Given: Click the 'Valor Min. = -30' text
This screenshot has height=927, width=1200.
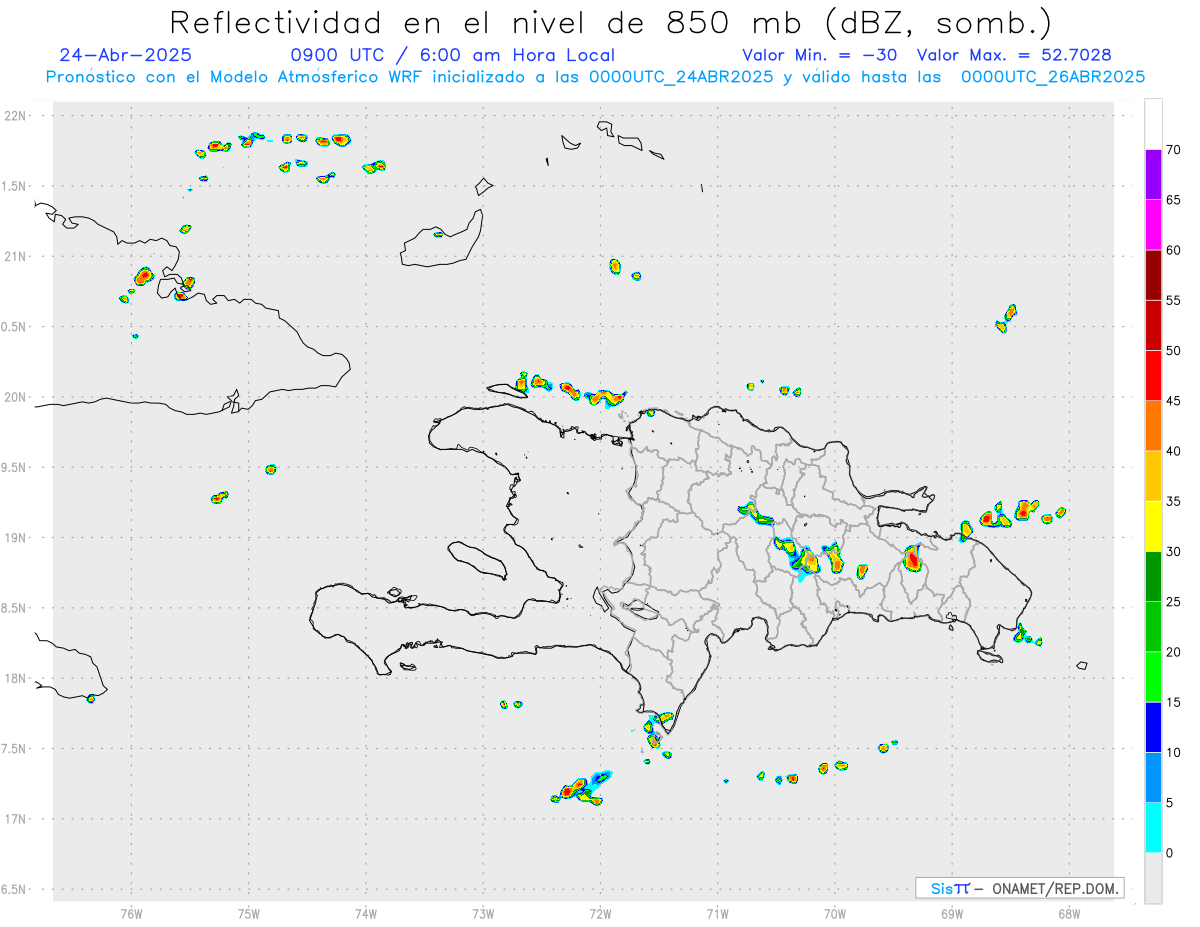Looking at the screenshot, I should coord(819,55).
